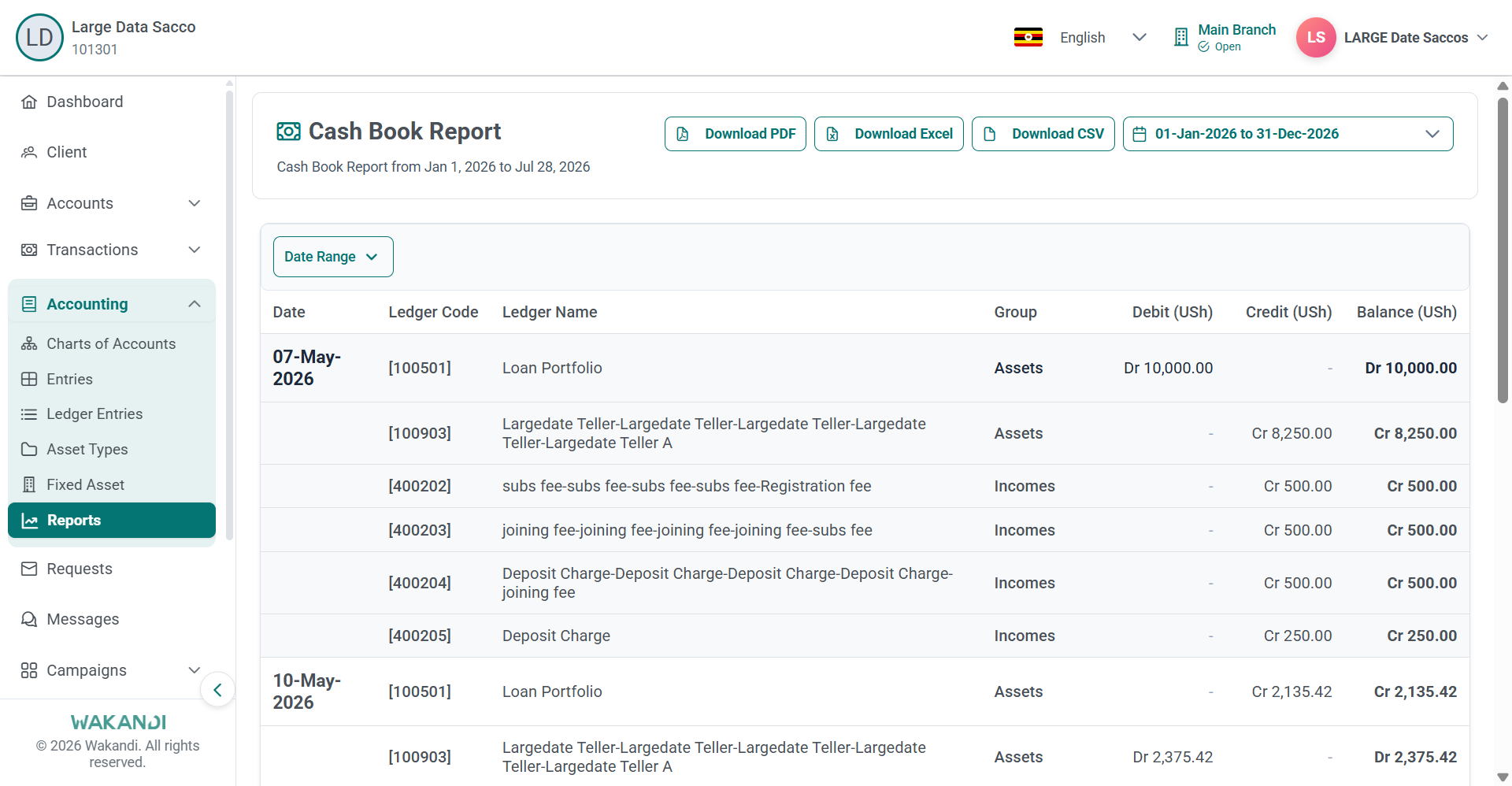Click the 10-May-2026 date cell
The width and height of the screenshot is (1512, 786).
click(x=307, y=691)
